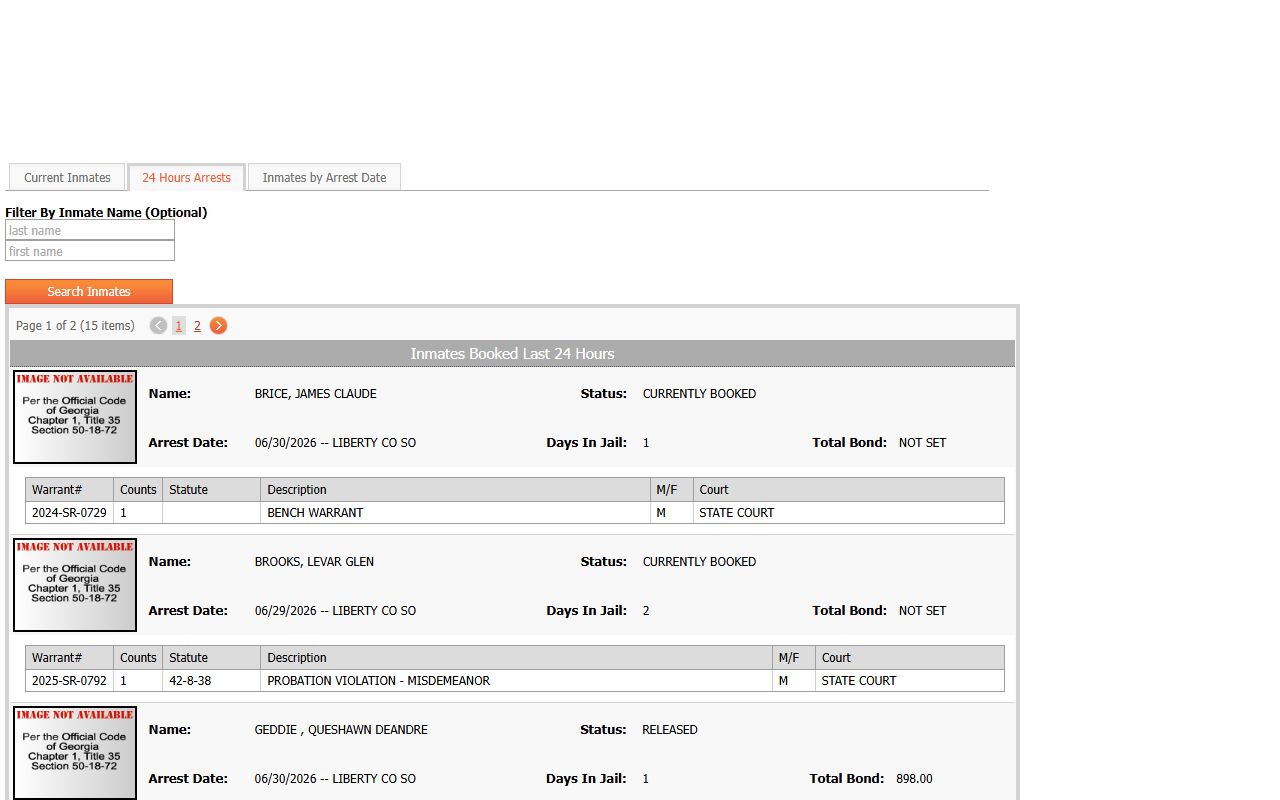
Task: Click PROBATION VIOLATION - MISDEMEANOR description
Action: pyautogui.click(x=378, y=680)
